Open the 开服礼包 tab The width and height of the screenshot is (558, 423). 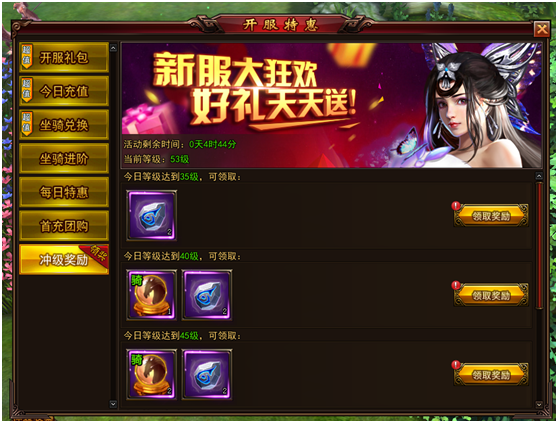[64, 57]
